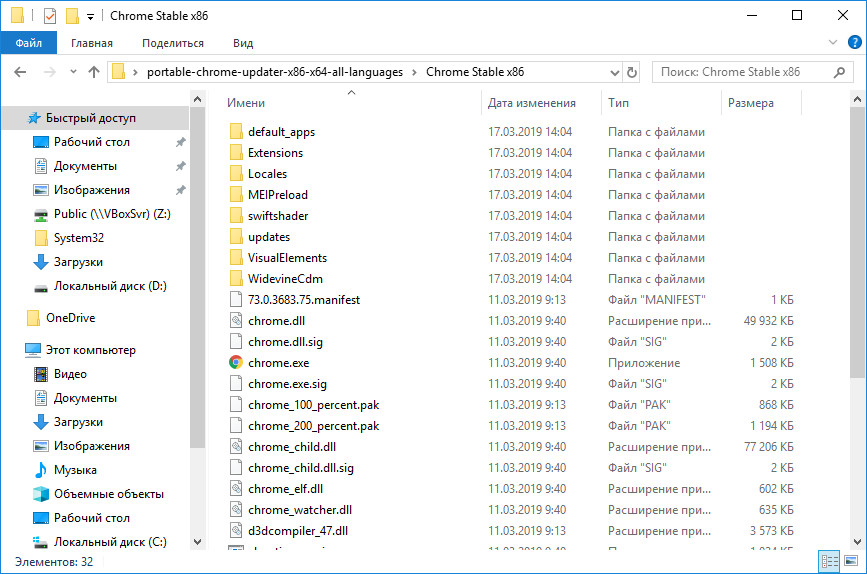Click the navigation pane scroll down arrow
Image resolution: width=867 pixels, height=574 pixels.
[197, 542]
